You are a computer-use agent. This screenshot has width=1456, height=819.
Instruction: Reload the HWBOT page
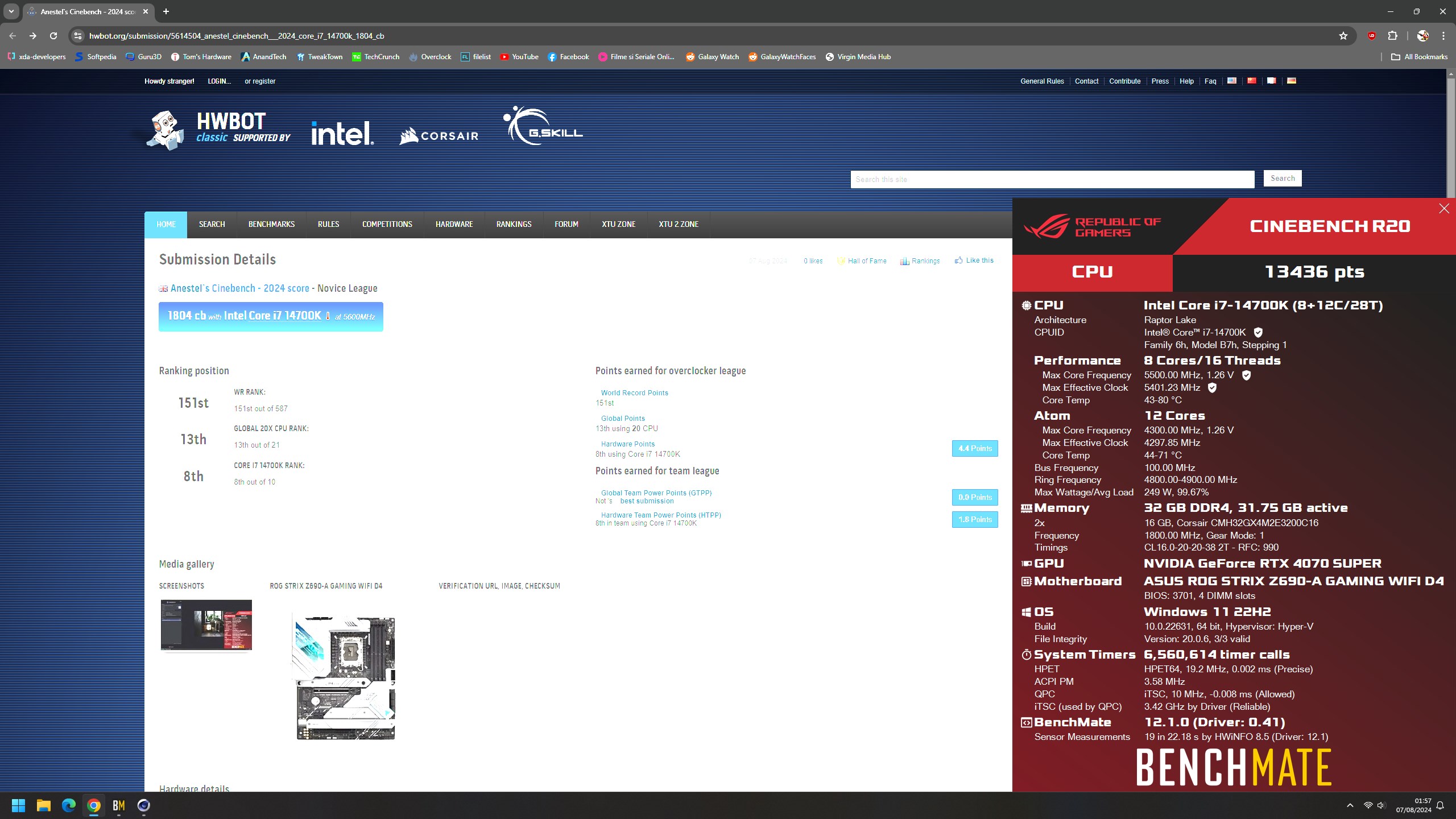click(x=53, y=36)
